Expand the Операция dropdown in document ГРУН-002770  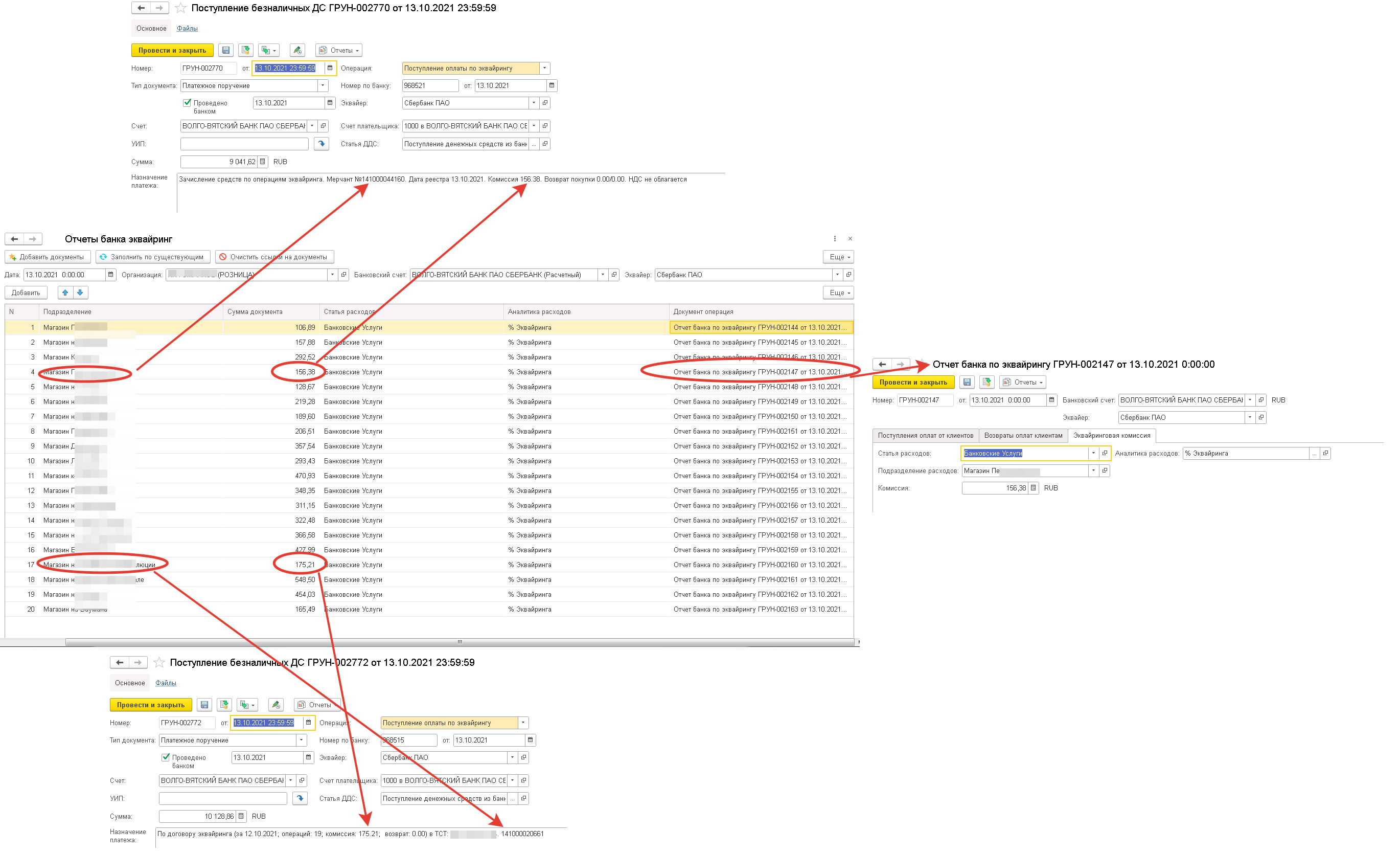[x=544, y=68]
